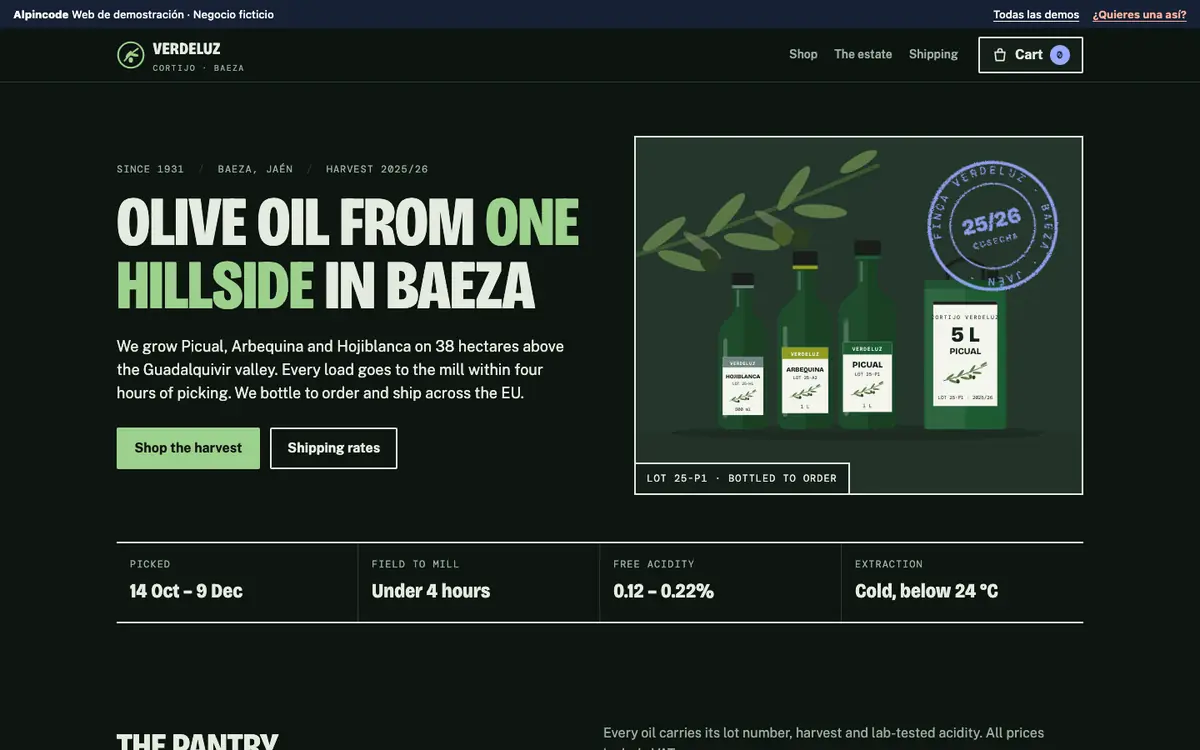Click the 'HARVEST 2025/26' label
The image size is (1200, 750).
click(x=377, y=169)
